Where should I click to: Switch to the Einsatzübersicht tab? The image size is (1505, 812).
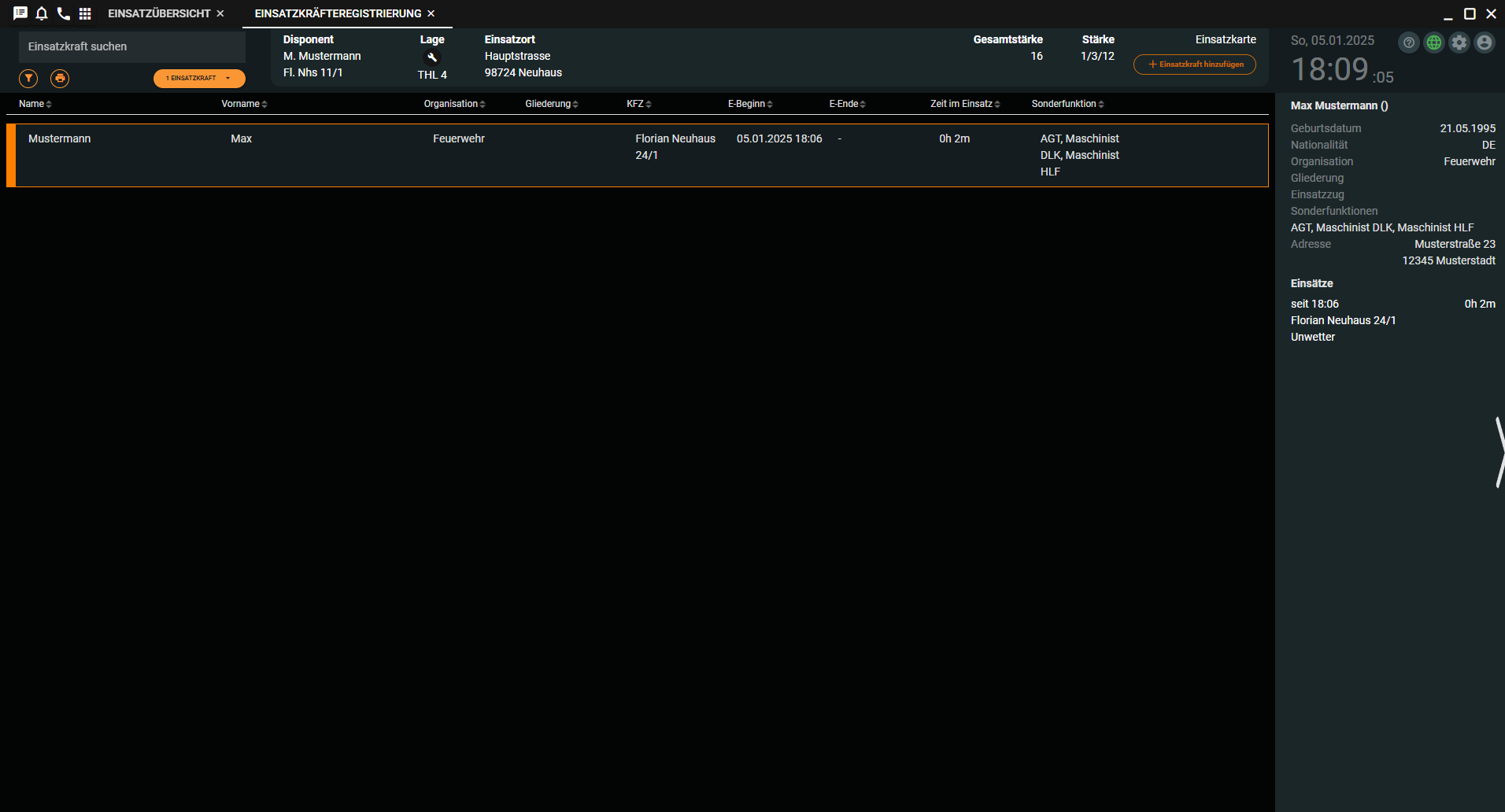(159, 13)
